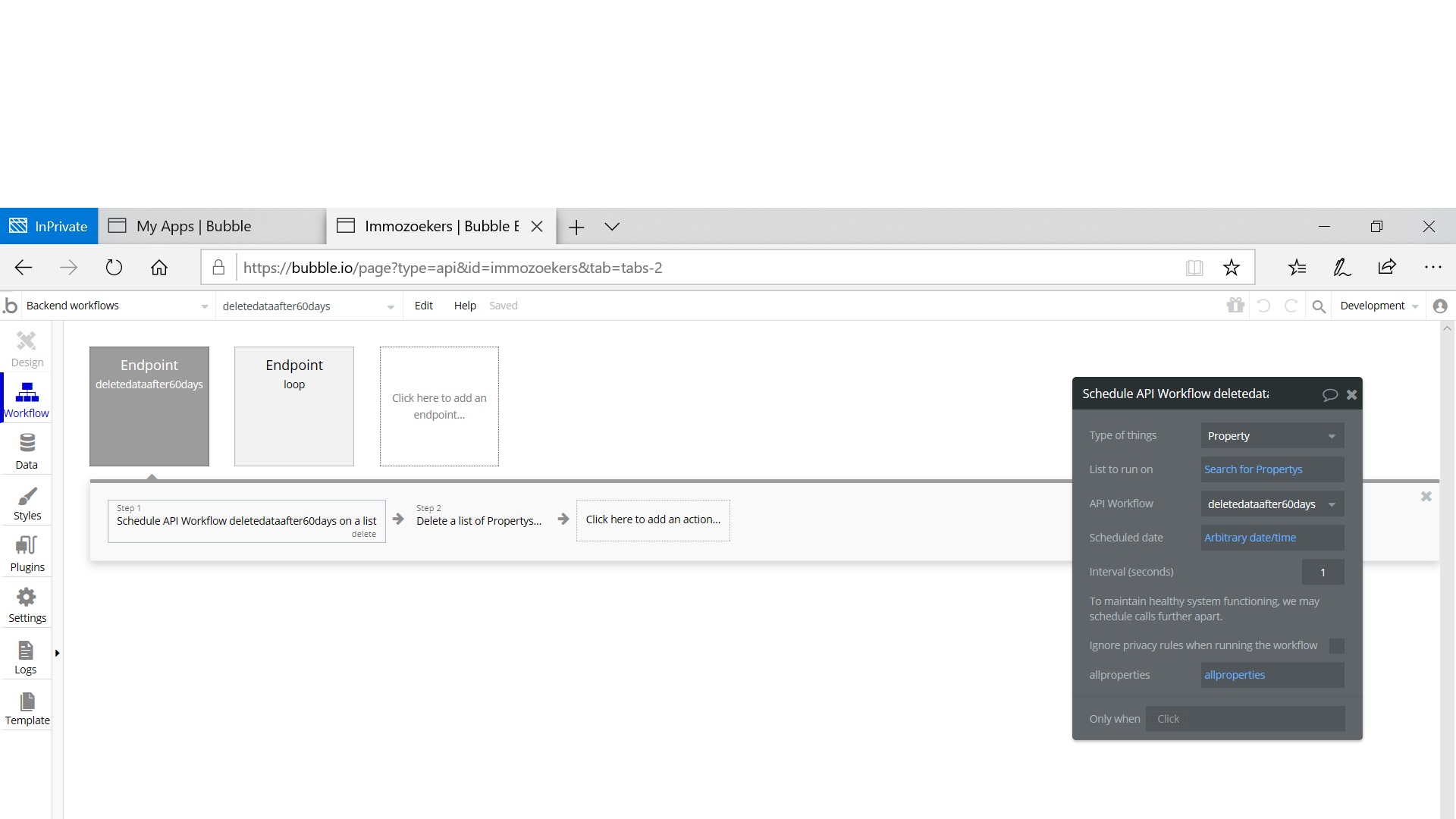Toggle Ignore privacy rules checkbox
1456x819 pixels.
1337,645
